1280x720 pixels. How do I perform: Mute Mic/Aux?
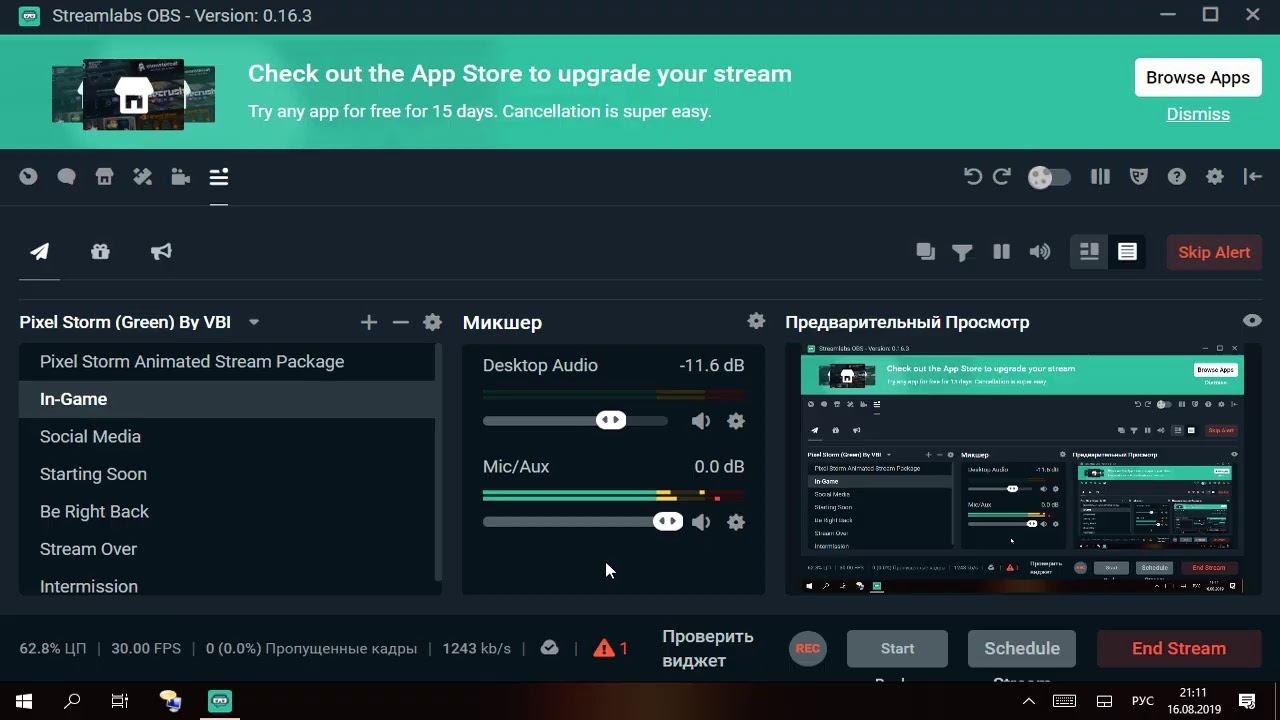(701, 522)
